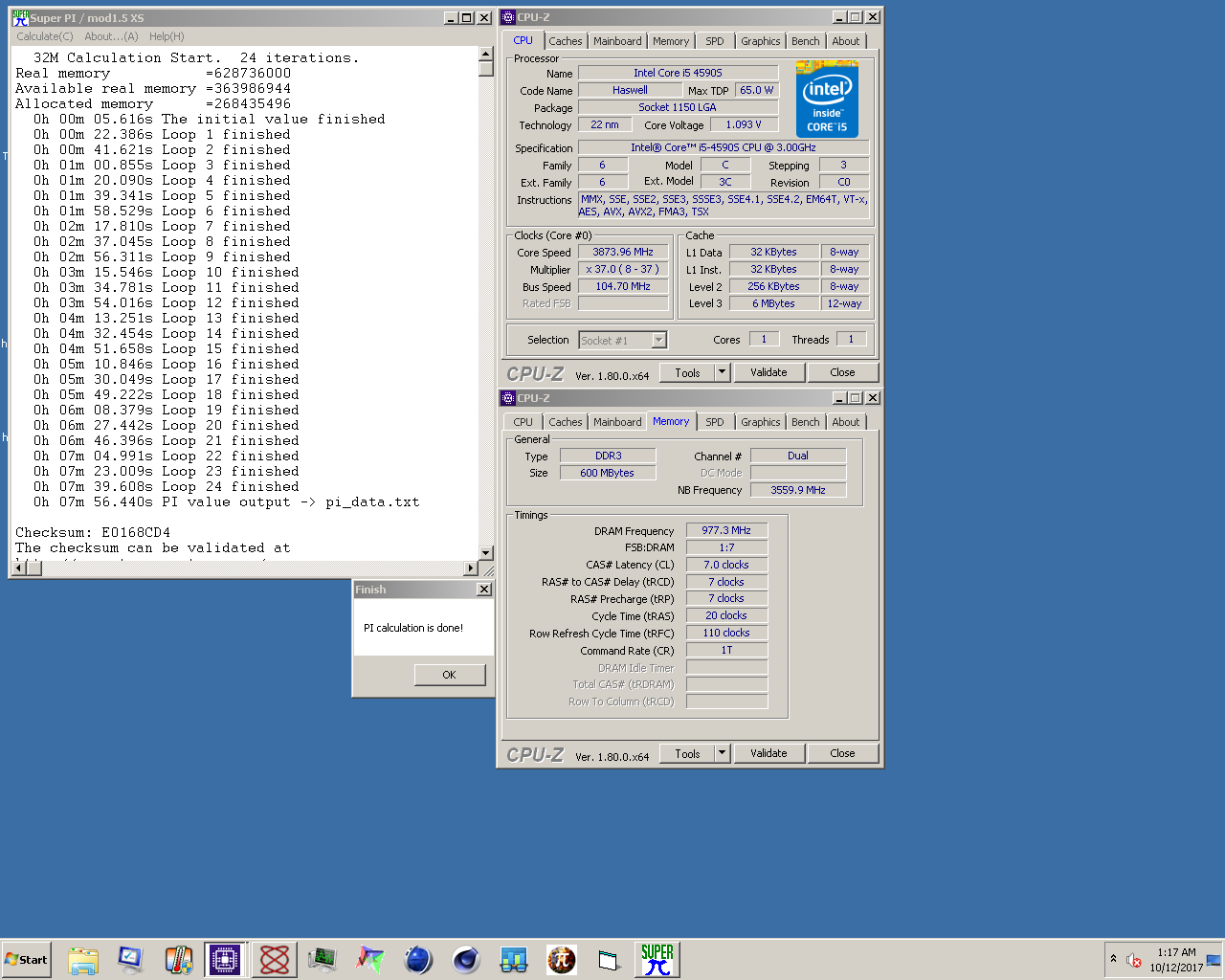Click the upper CPU-Z window title icon

[x=508, y=17]
